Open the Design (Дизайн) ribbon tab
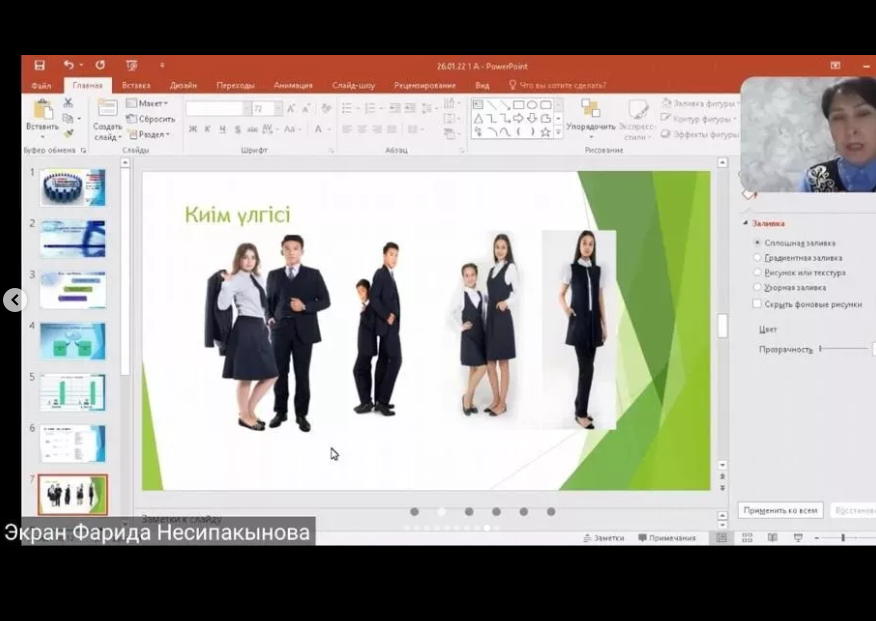Screen dimensions: 876x621 pos(183,86)
